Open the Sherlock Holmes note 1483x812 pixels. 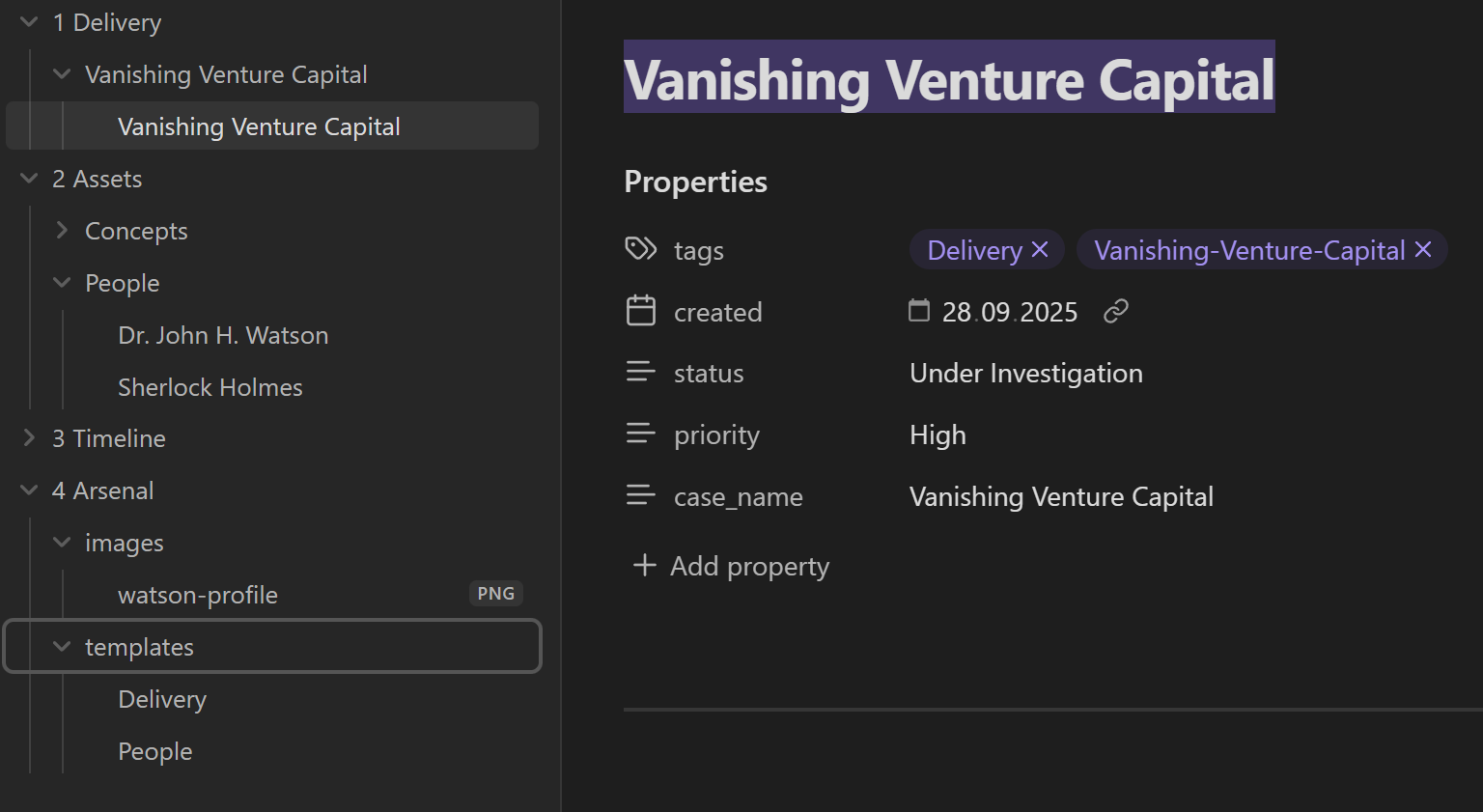tap(210, 387)
